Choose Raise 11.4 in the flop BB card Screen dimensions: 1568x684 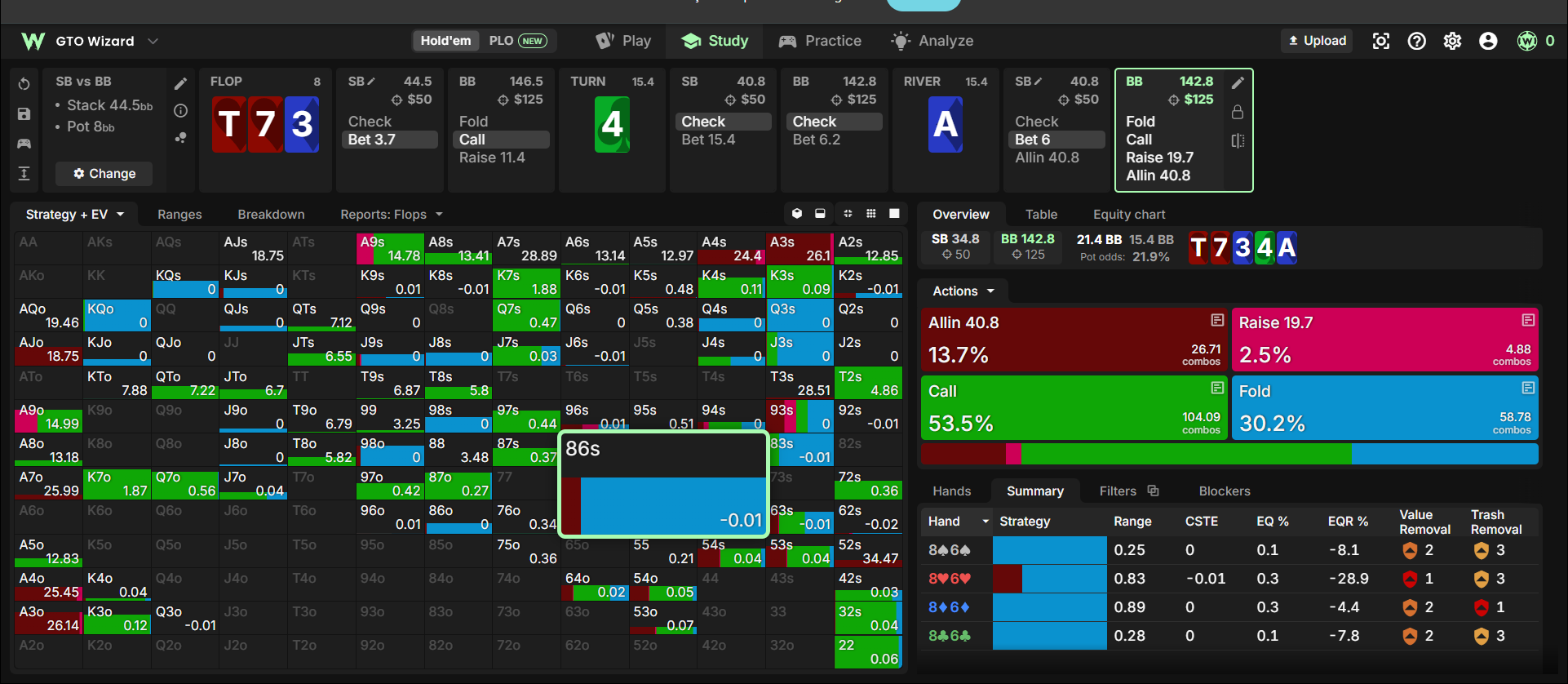[492, 158]
